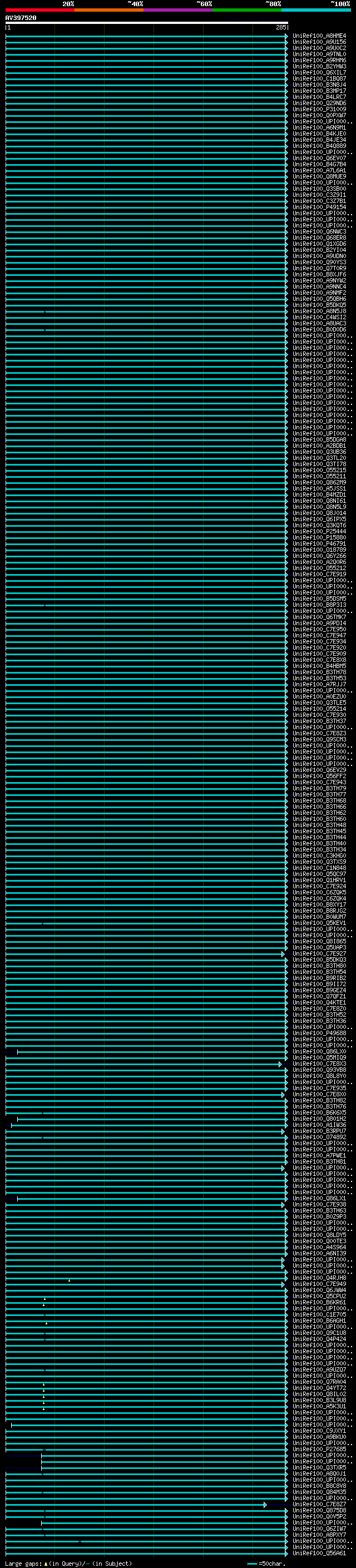Select hit label UniRef100_B9RIB2

pyautogui.click(x=319, y=978)
